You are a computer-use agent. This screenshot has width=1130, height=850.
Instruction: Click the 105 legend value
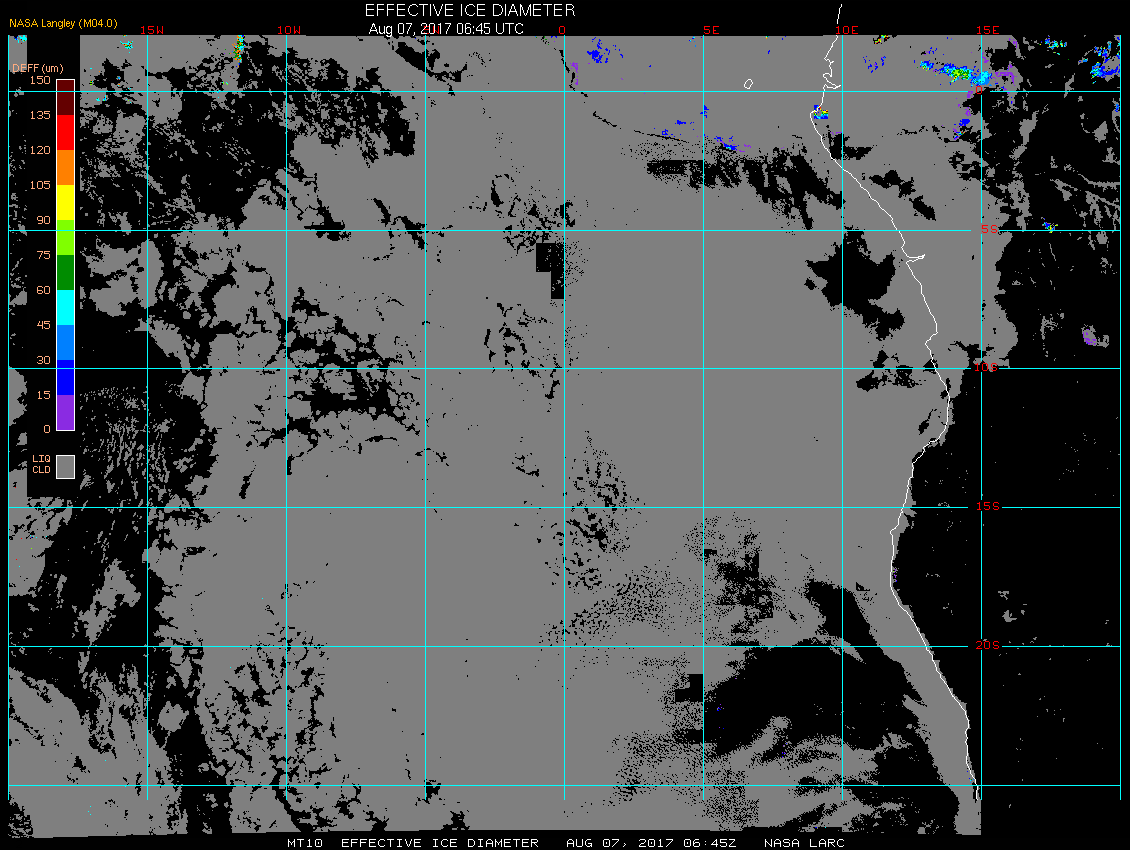[40, 185]
